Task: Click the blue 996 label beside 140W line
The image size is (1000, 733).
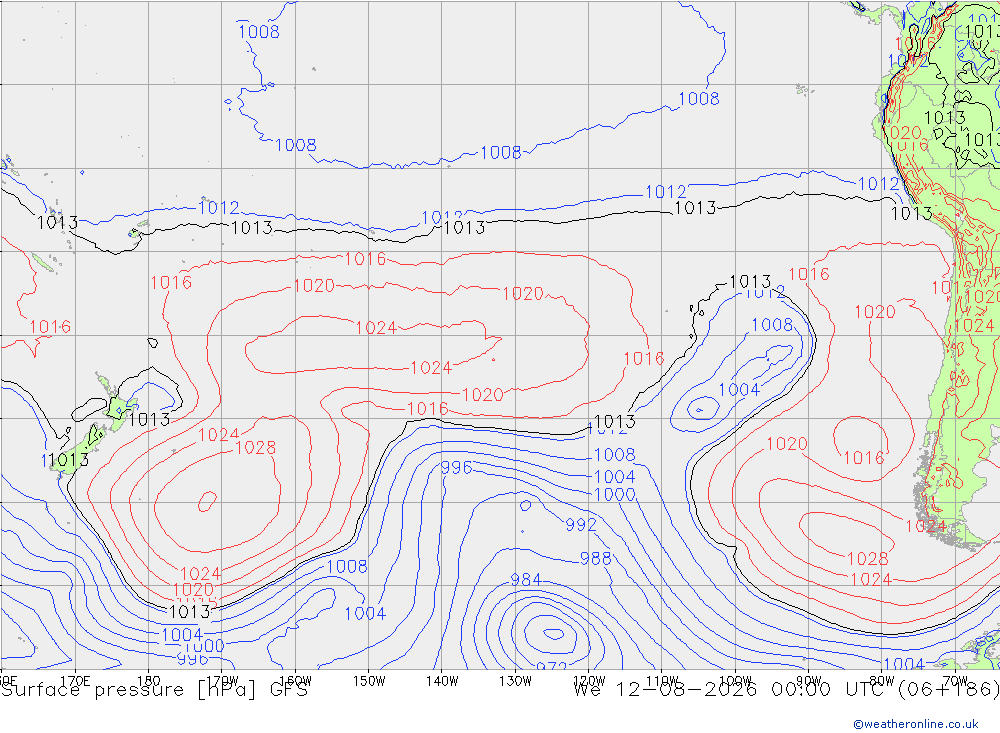Action: pos(457,468)
